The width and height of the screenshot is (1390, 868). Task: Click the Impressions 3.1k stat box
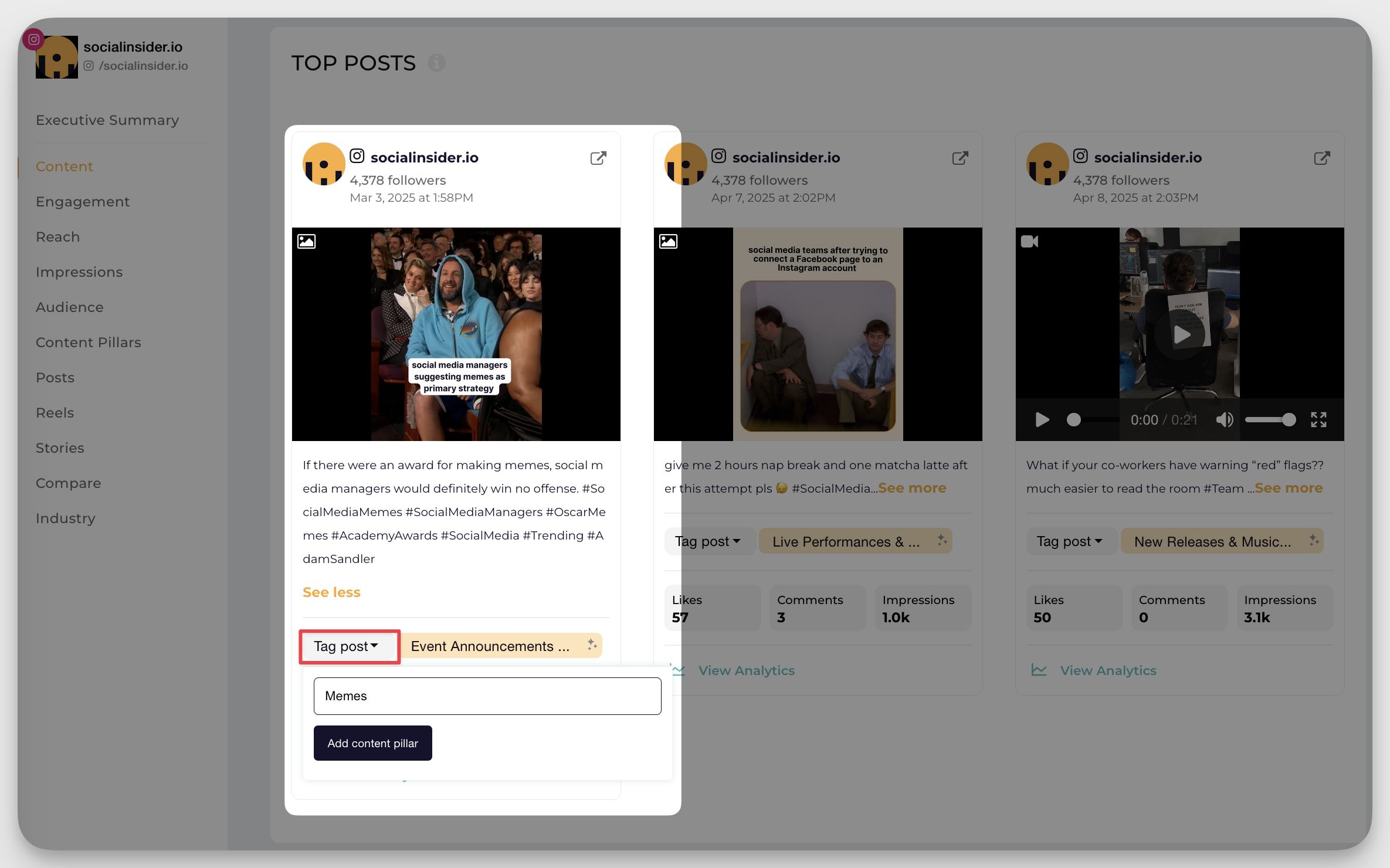tap(1285, 608)
